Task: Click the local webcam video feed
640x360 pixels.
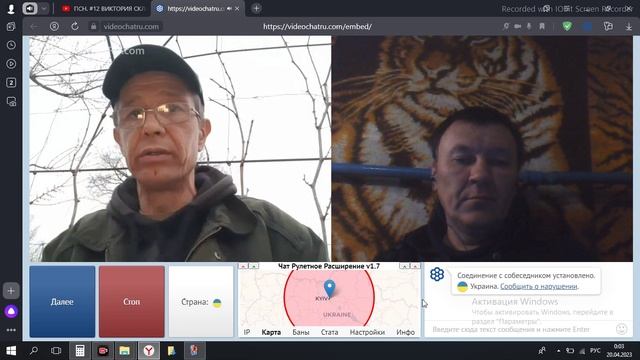Action: (x=180, y=149)
